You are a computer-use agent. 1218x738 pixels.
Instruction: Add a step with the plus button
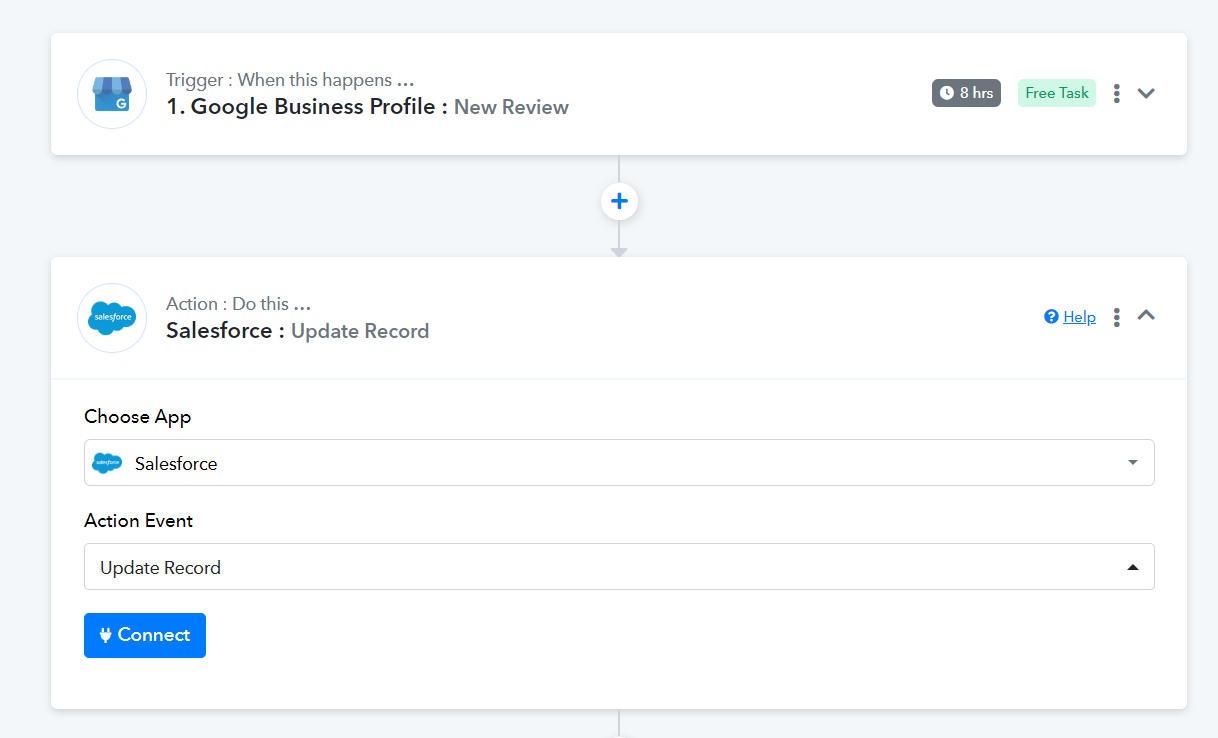point(619,201)
